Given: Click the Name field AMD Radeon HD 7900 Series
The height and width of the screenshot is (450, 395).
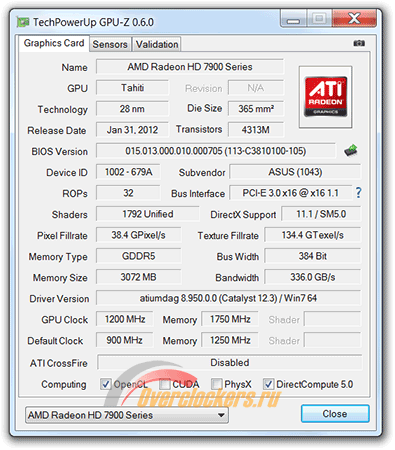Looking at the screenshot, I should 190,67.
